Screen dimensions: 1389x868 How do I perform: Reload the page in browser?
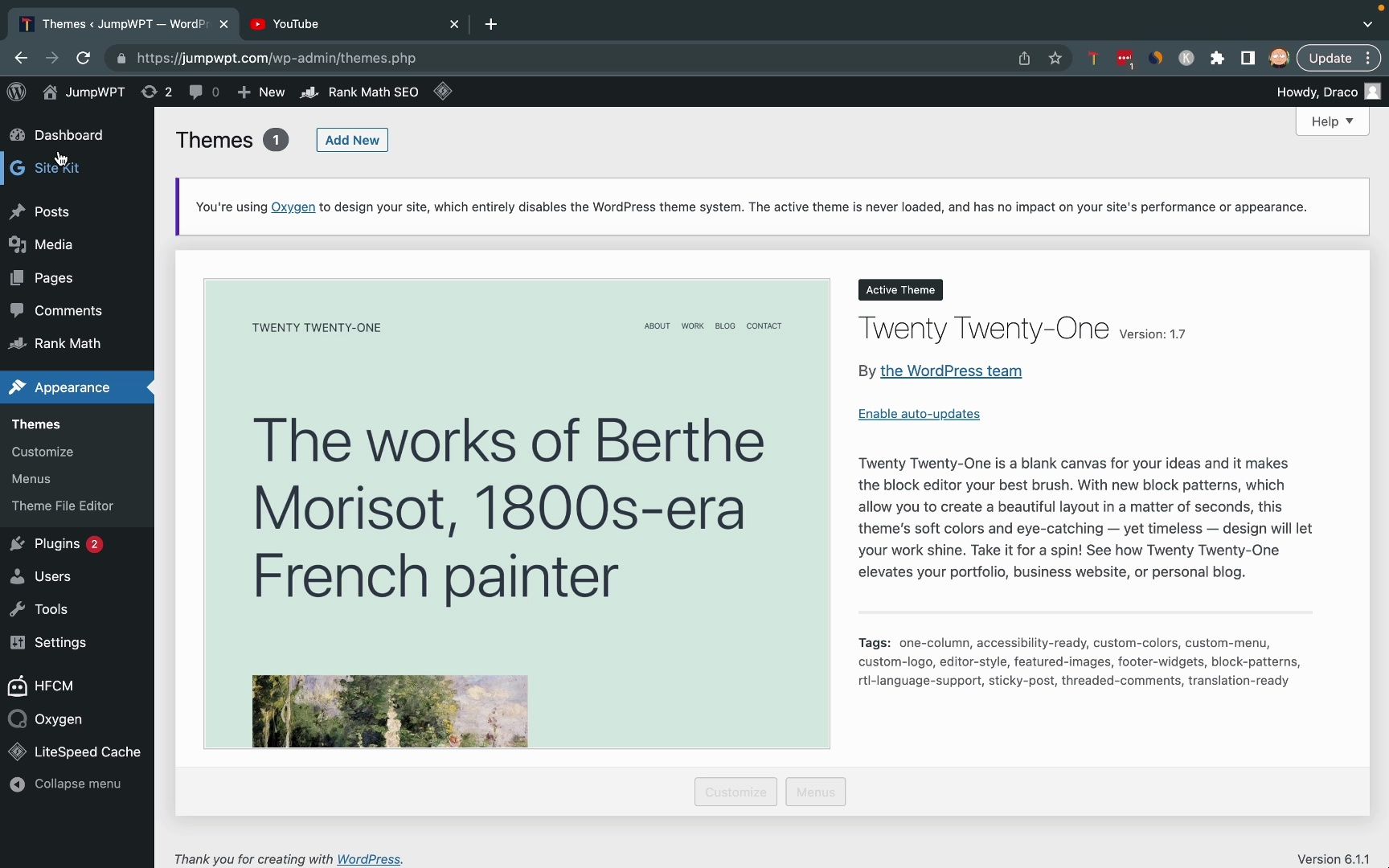click(x=83, y=58)
